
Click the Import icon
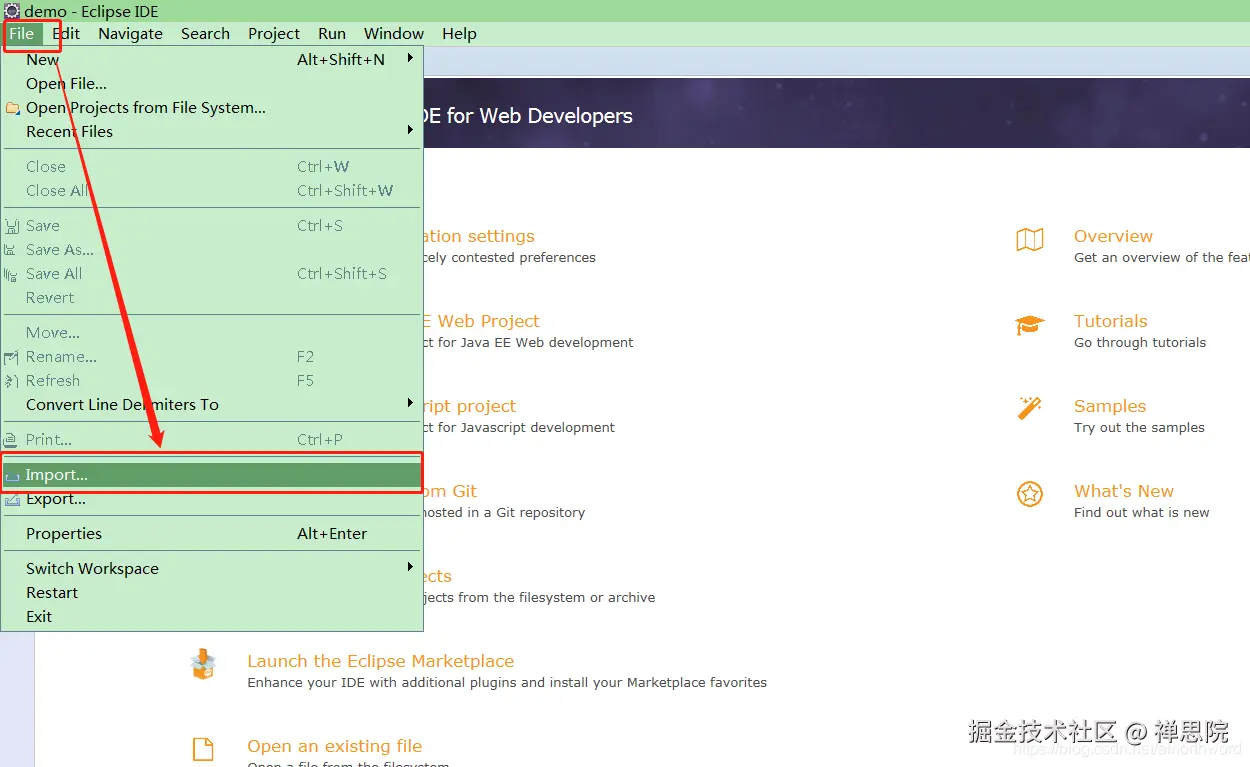[12, 477]
